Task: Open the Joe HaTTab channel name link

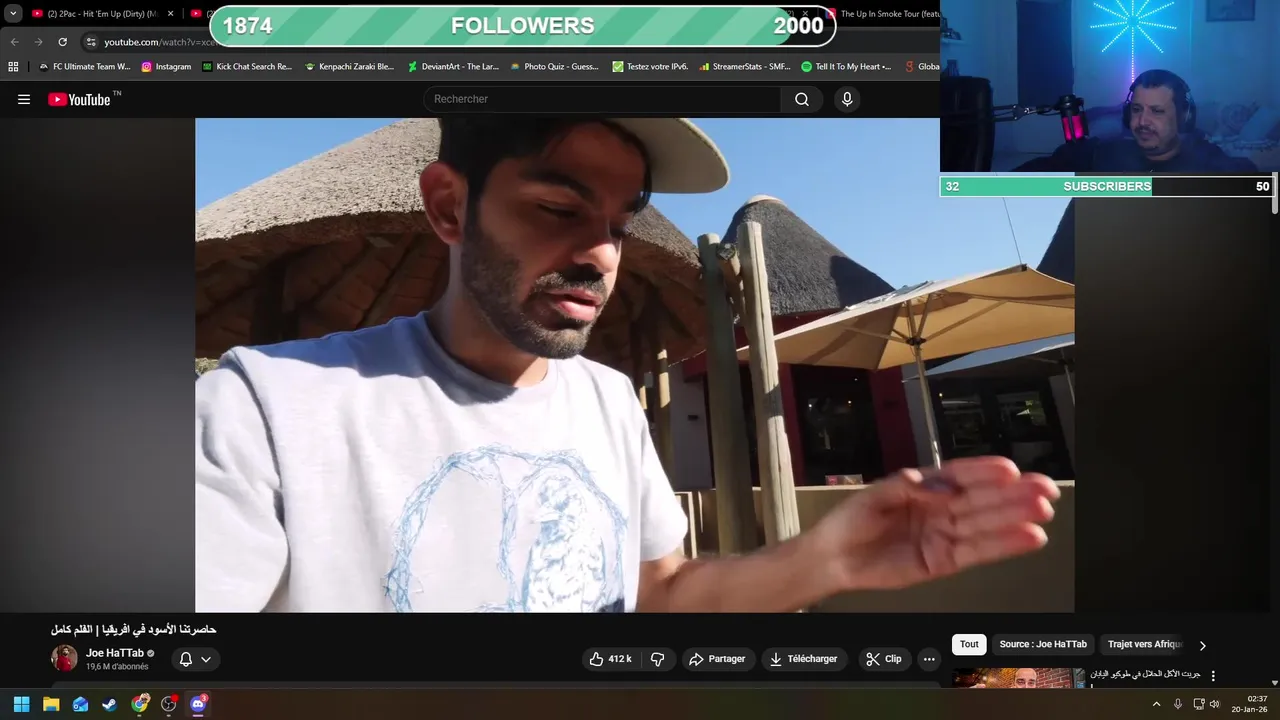Action: tap(115, 653)
